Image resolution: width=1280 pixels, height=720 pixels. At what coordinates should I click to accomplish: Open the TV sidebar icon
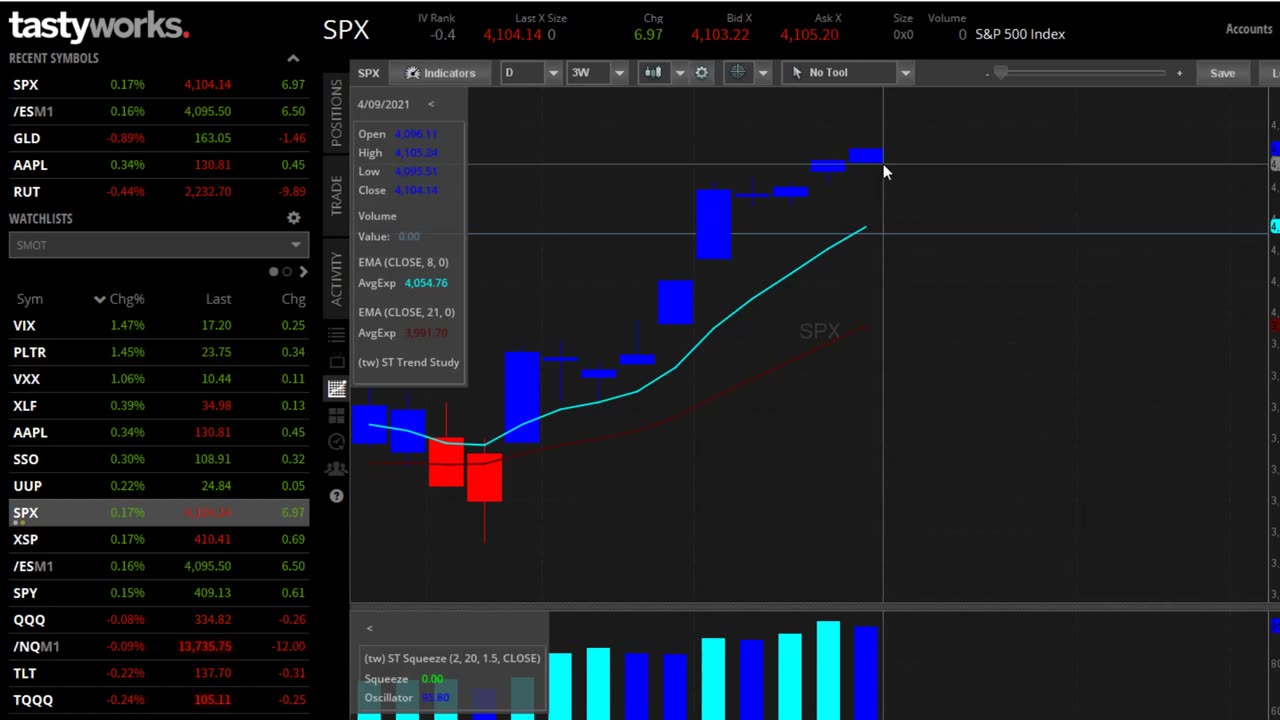coord(336,362)
